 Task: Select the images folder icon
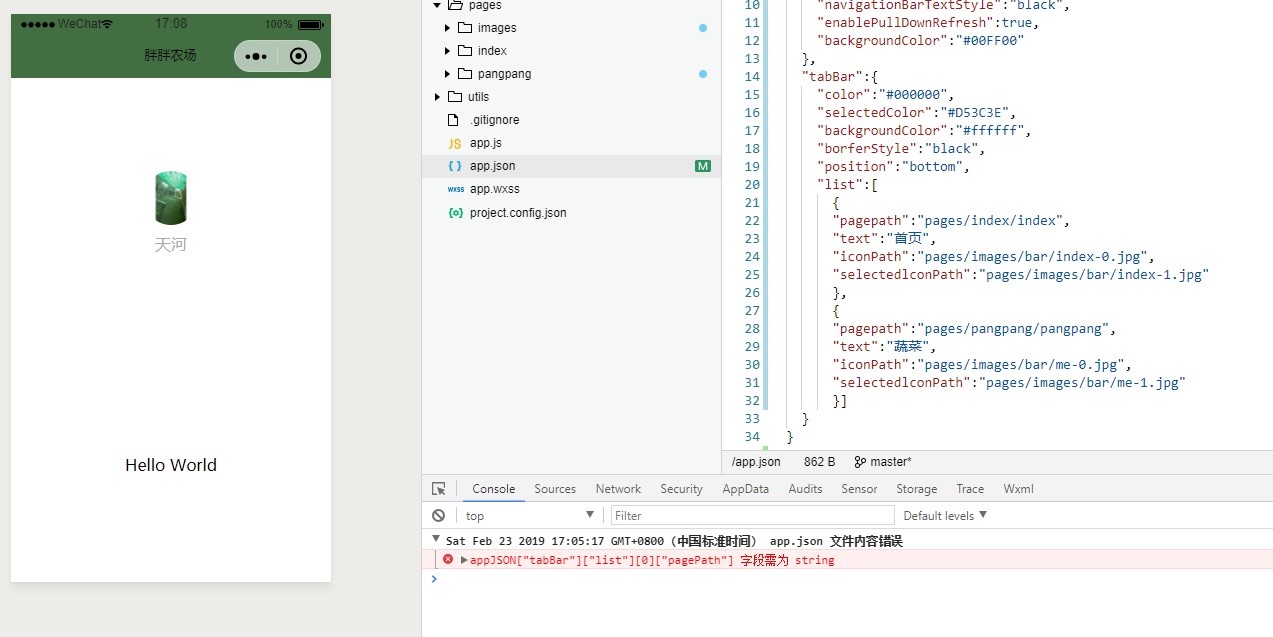[x=464, y=28]
